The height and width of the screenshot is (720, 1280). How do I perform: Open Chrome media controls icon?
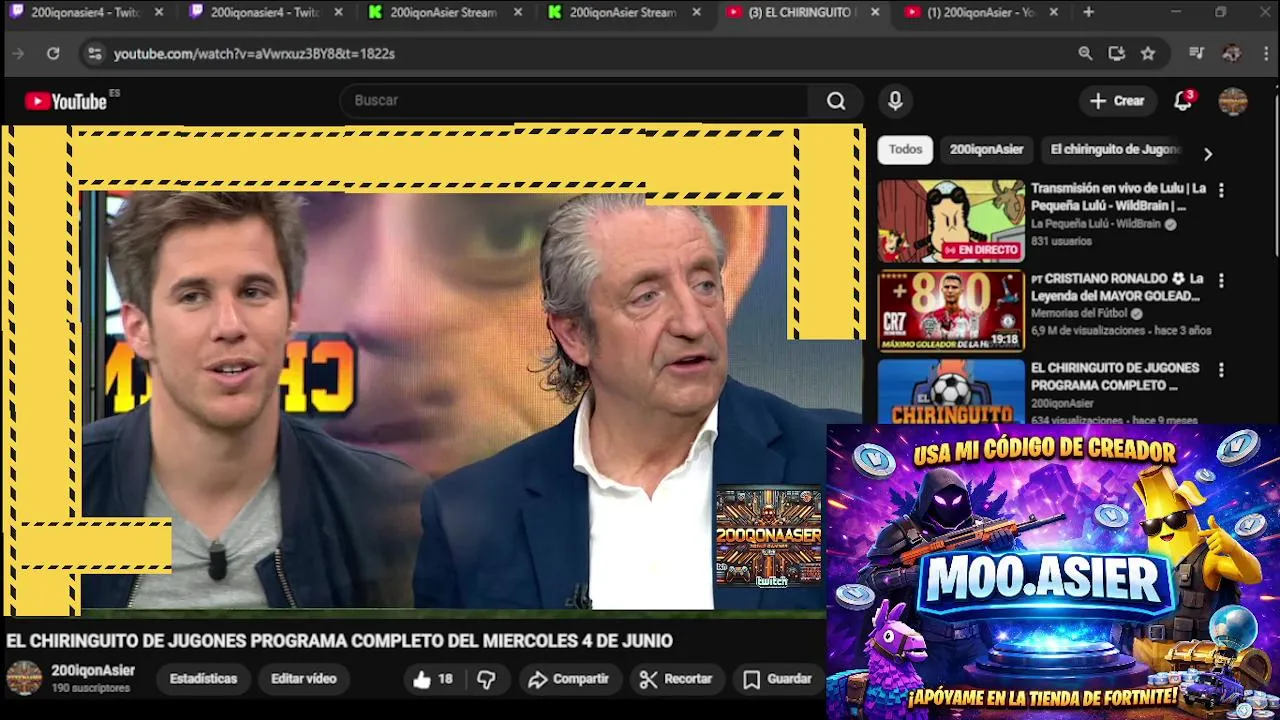1197,53
